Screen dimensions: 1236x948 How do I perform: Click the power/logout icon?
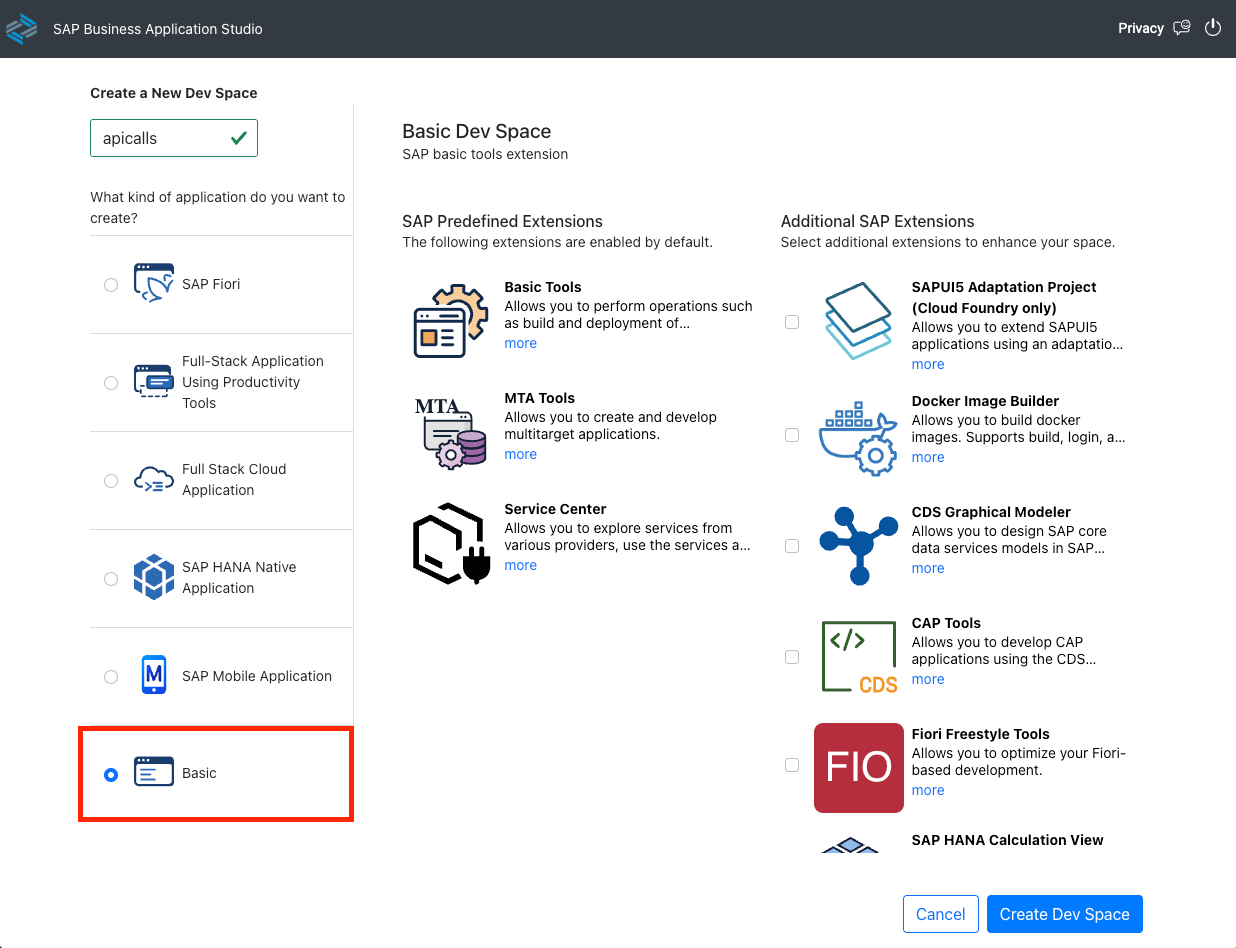(1213, 28)
